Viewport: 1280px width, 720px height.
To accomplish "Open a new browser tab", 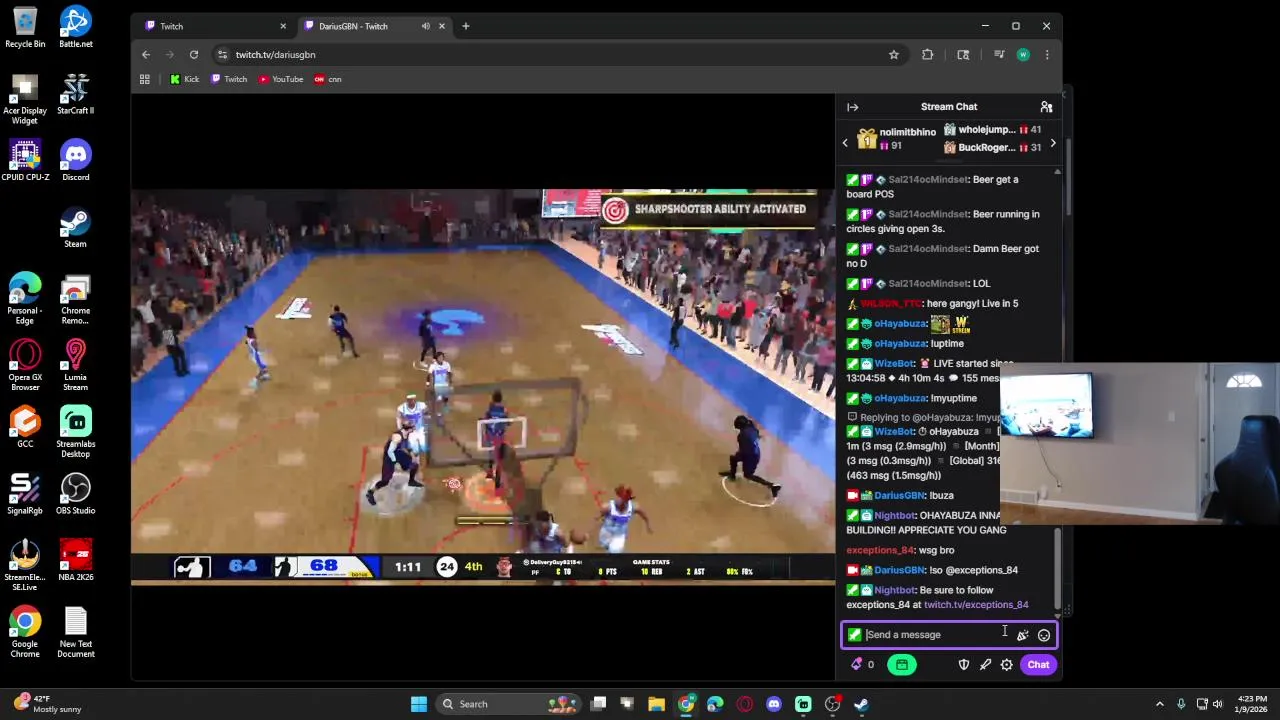I will pyautogui.click(x=466, y=26).
